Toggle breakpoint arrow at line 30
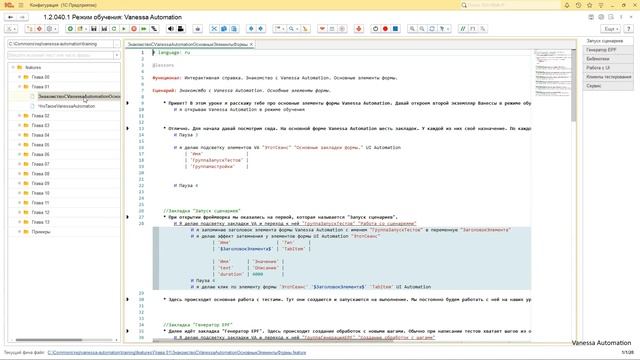 pyautogui.click(x=127, y=300)
